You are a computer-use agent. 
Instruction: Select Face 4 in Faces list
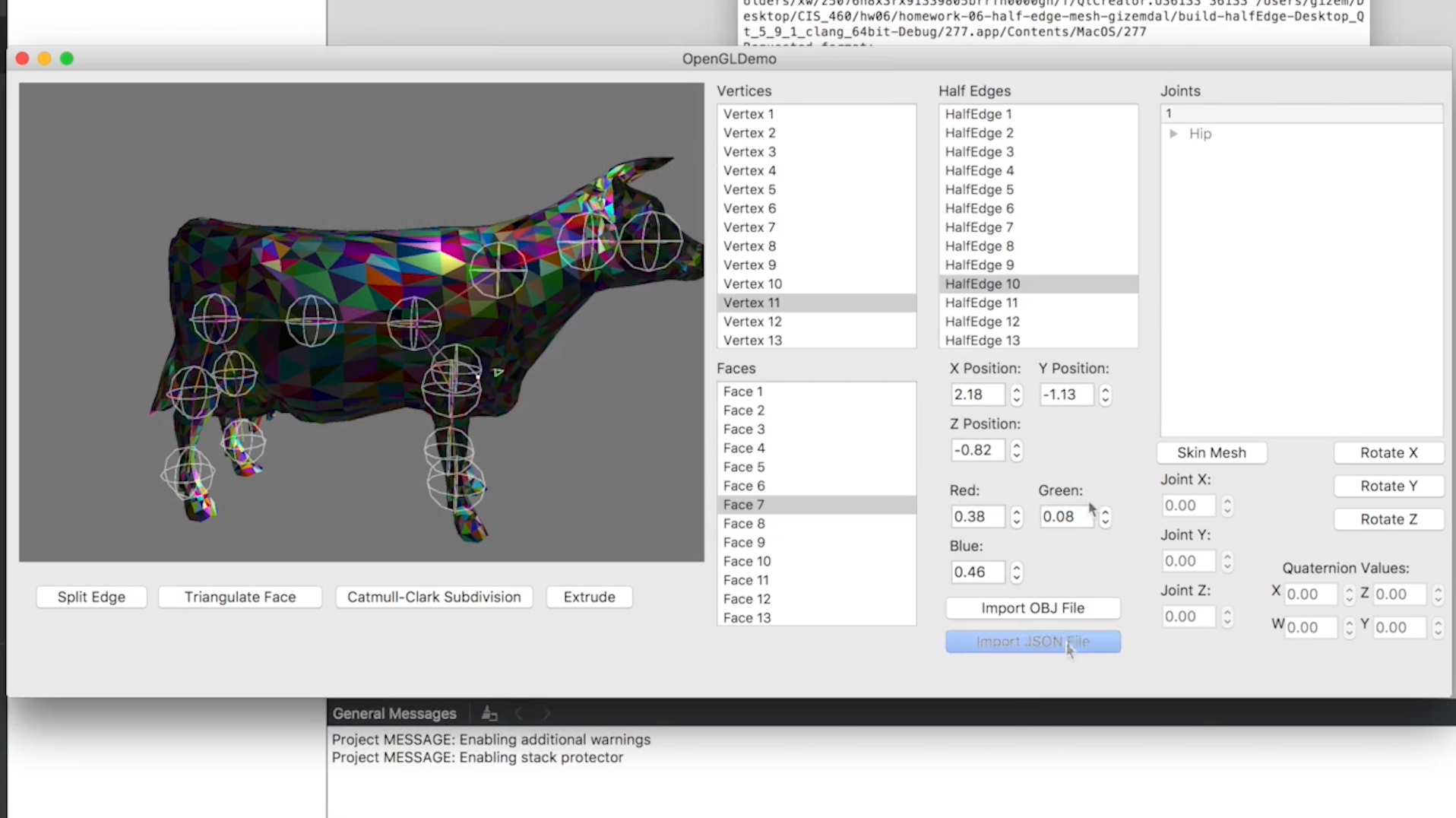tap(816, 448)
